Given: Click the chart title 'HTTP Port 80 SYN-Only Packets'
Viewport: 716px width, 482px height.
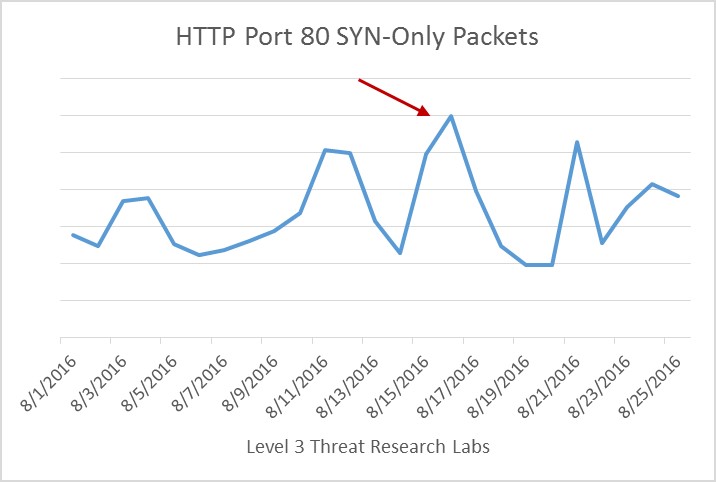Looking at the screenshot, I should tap(357, 36).
